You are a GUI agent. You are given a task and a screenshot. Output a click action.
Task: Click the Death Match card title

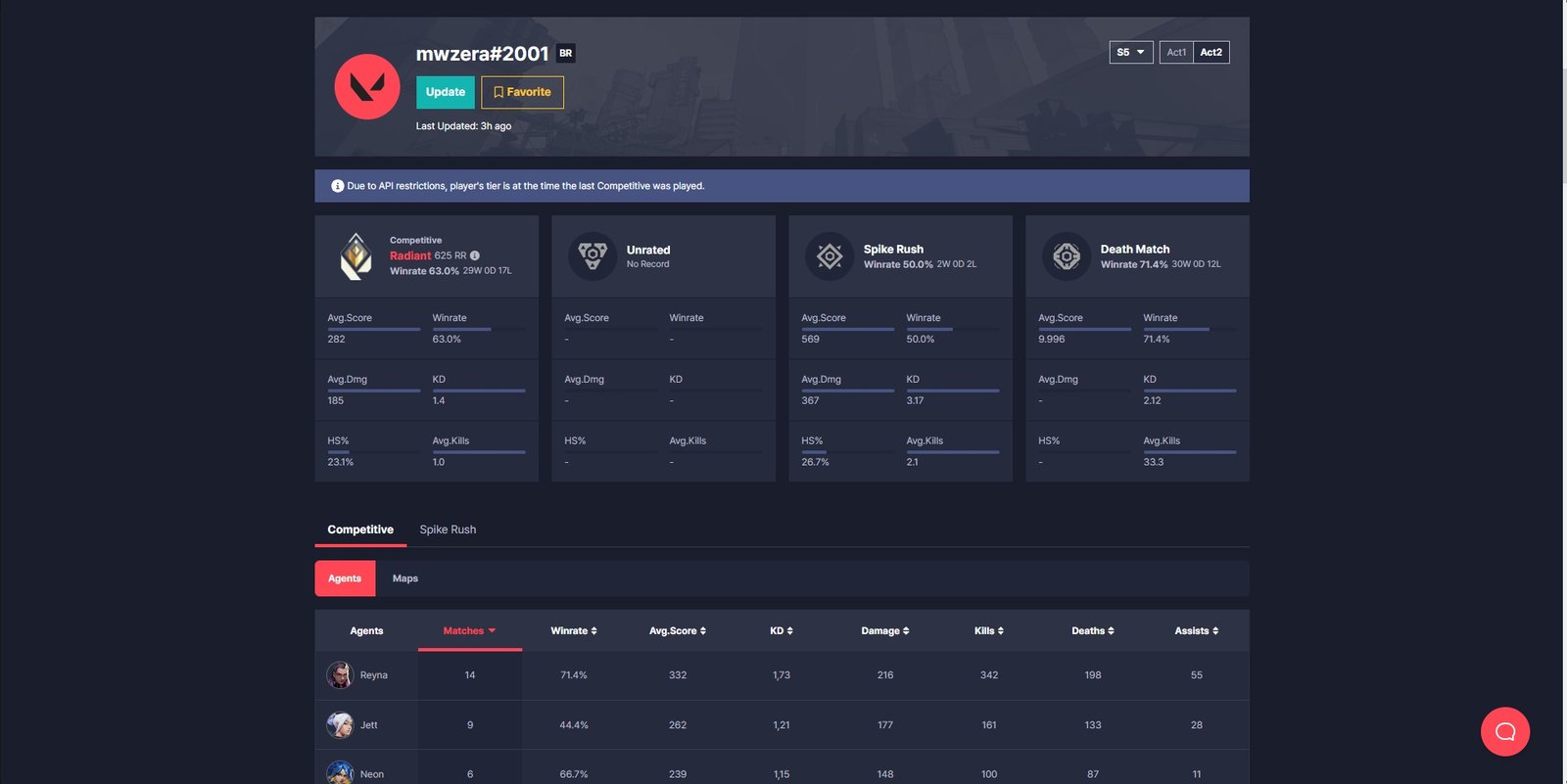[x=1135, y=250]
